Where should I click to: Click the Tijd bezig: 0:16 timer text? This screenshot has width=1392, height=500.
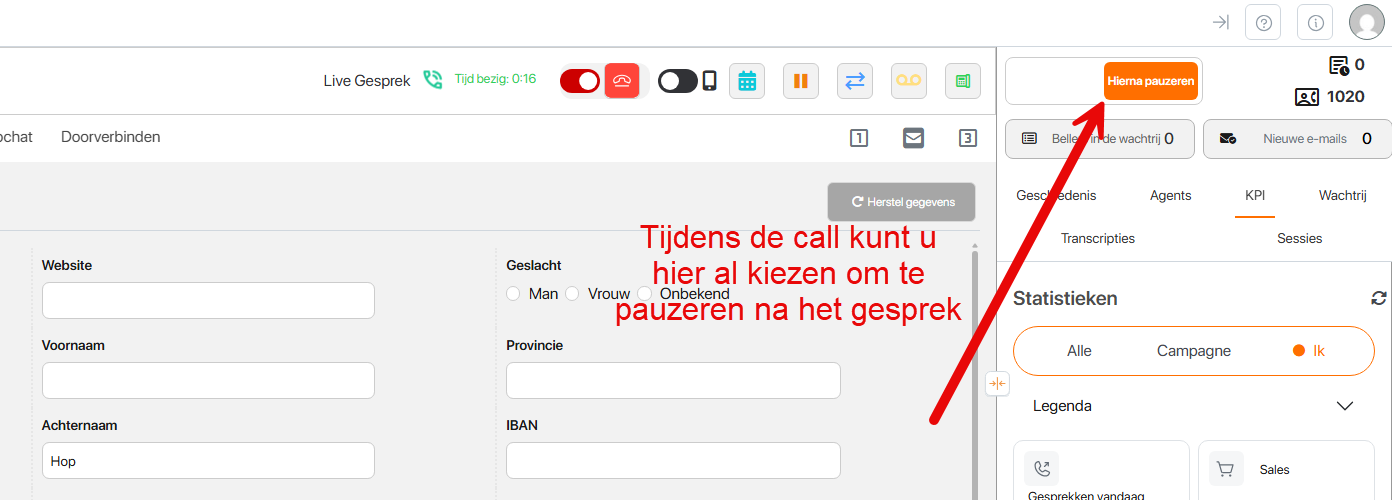tap(495, 79)
